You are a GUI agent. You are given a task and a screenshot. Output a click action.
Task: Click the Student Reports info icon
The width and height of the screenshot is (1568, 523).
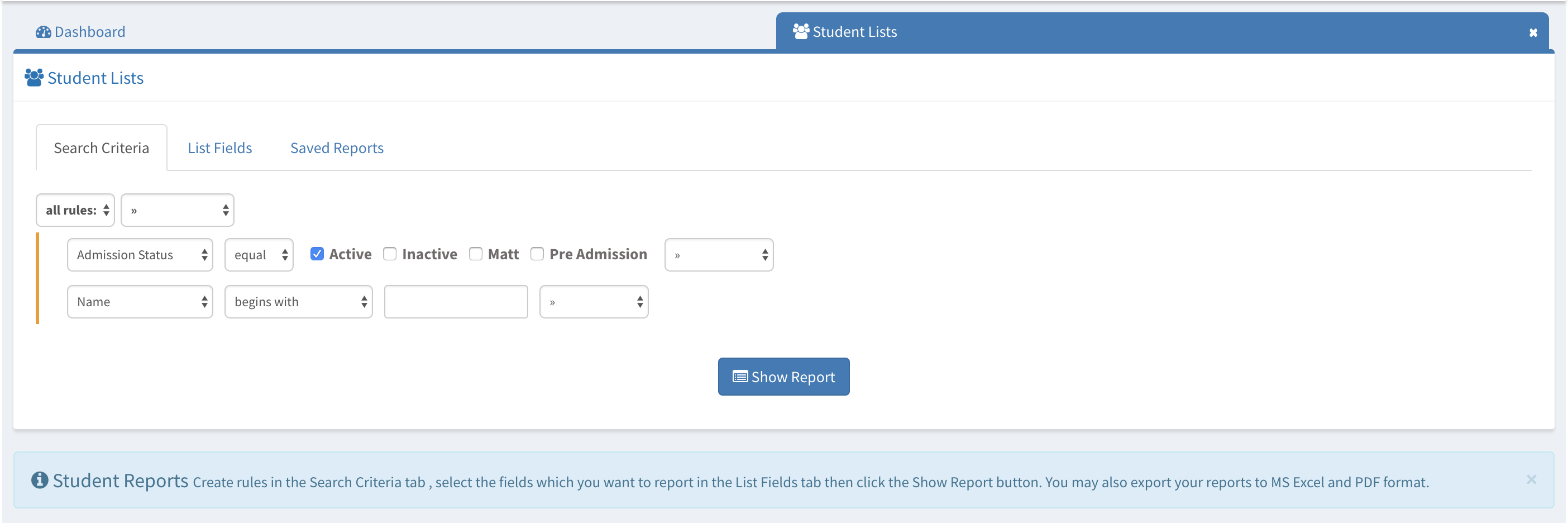point(40,481)
